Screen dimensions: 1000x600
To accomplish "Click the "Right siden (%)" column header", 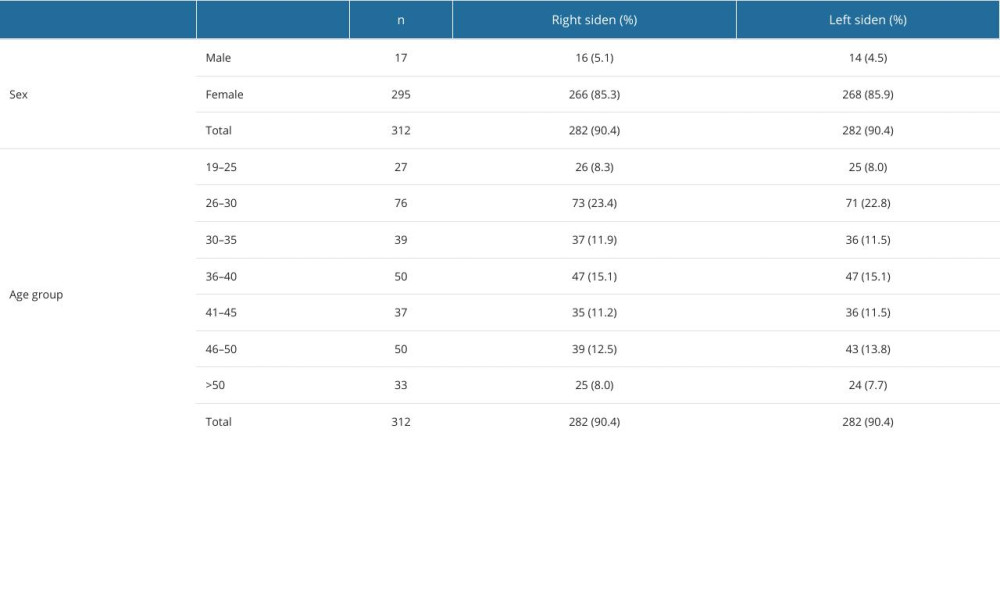I will coord(594,20).
